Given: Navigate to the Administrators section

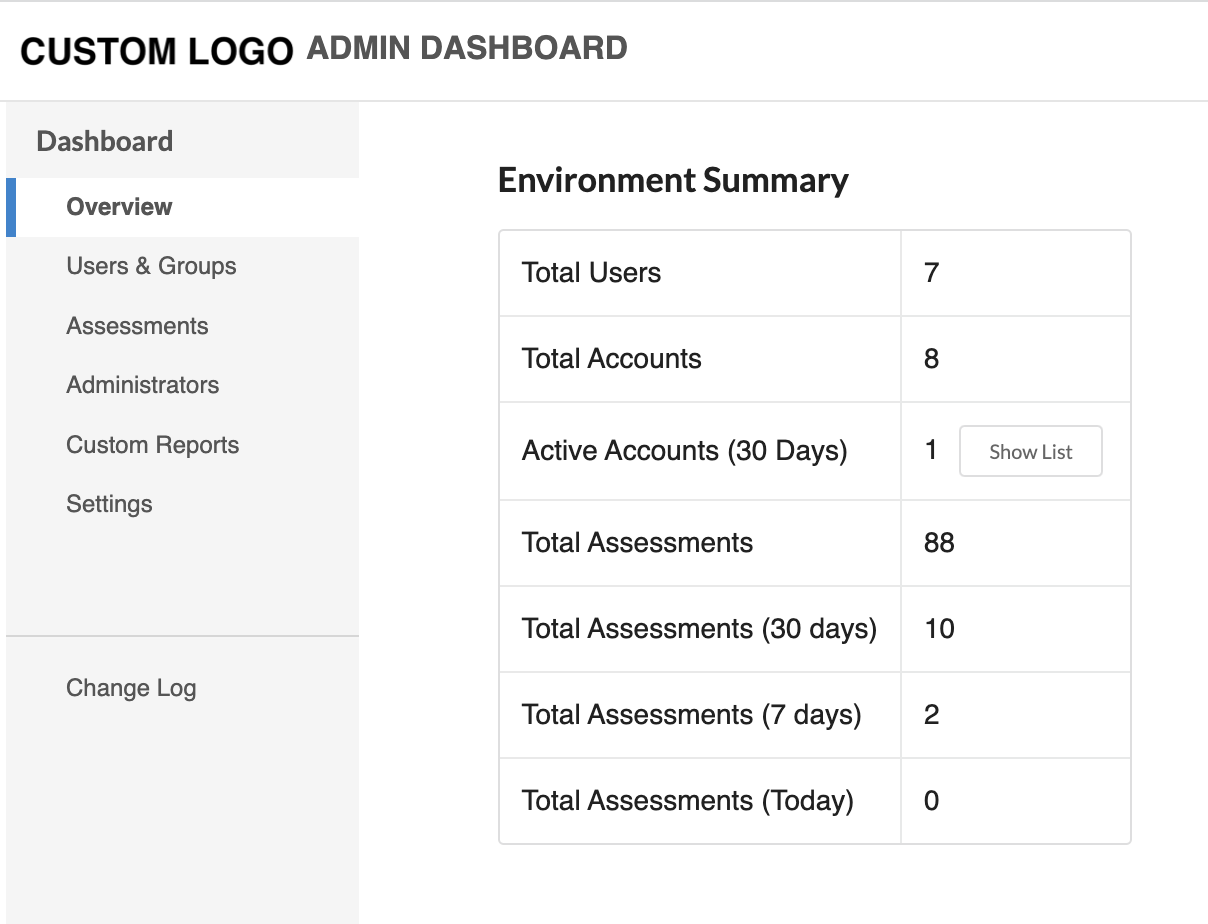Looking at the screenshot, I should (142, 385).
